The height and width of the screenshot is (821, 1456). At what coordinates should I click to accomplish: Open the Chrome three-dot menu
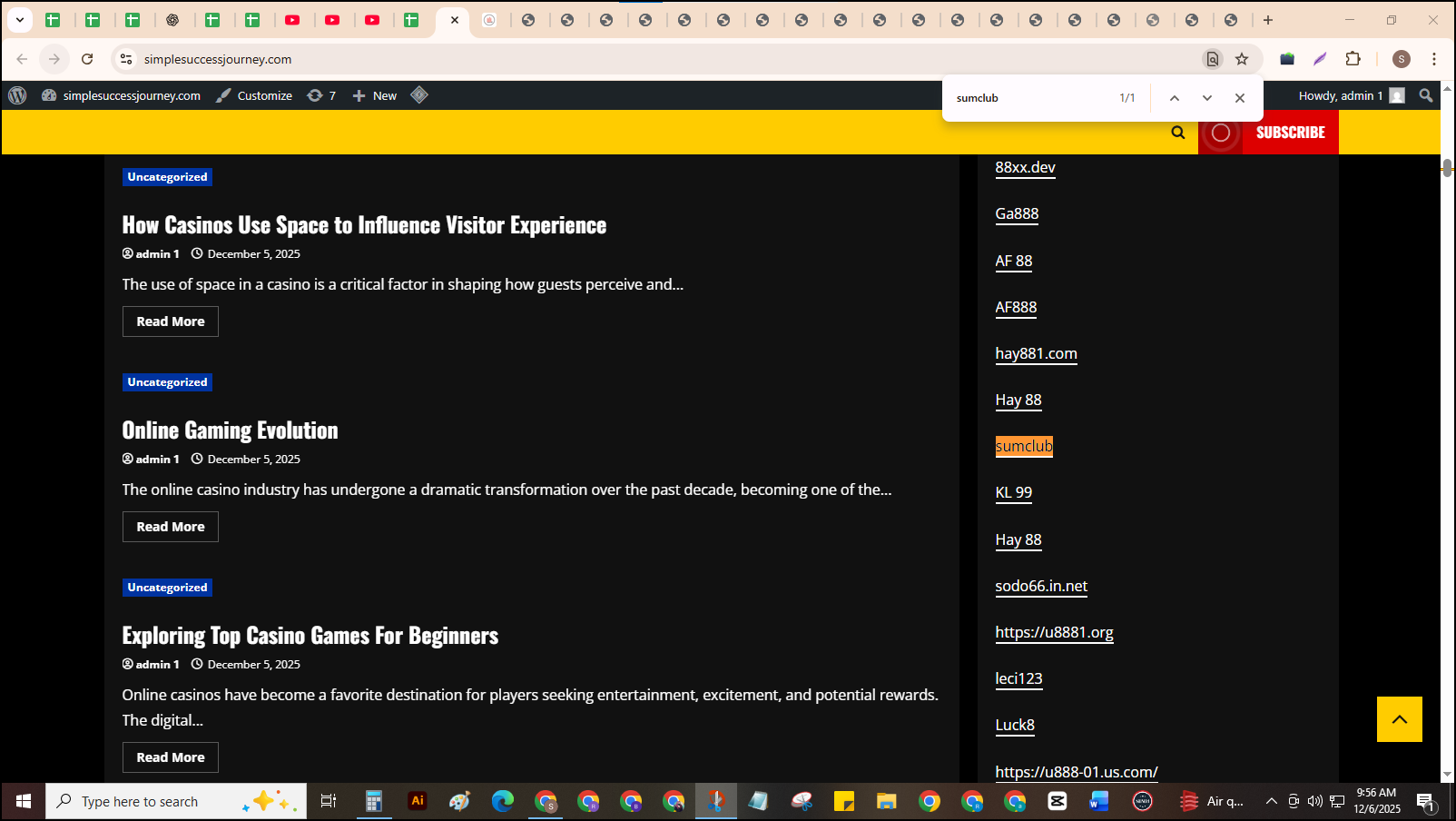coord(1434,59)
